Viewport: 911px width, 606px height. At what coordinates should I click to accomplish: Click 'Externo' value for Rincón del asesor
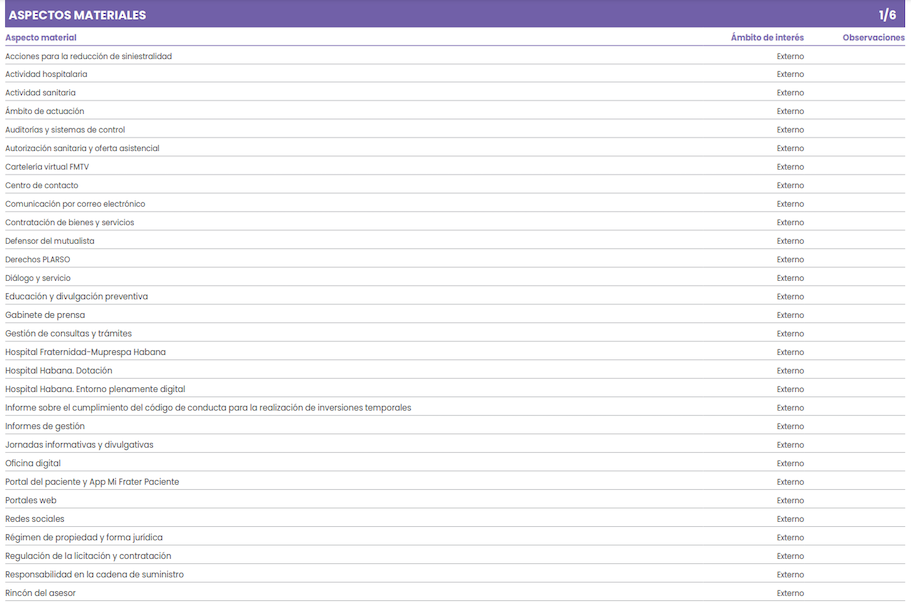pos(790,594)
